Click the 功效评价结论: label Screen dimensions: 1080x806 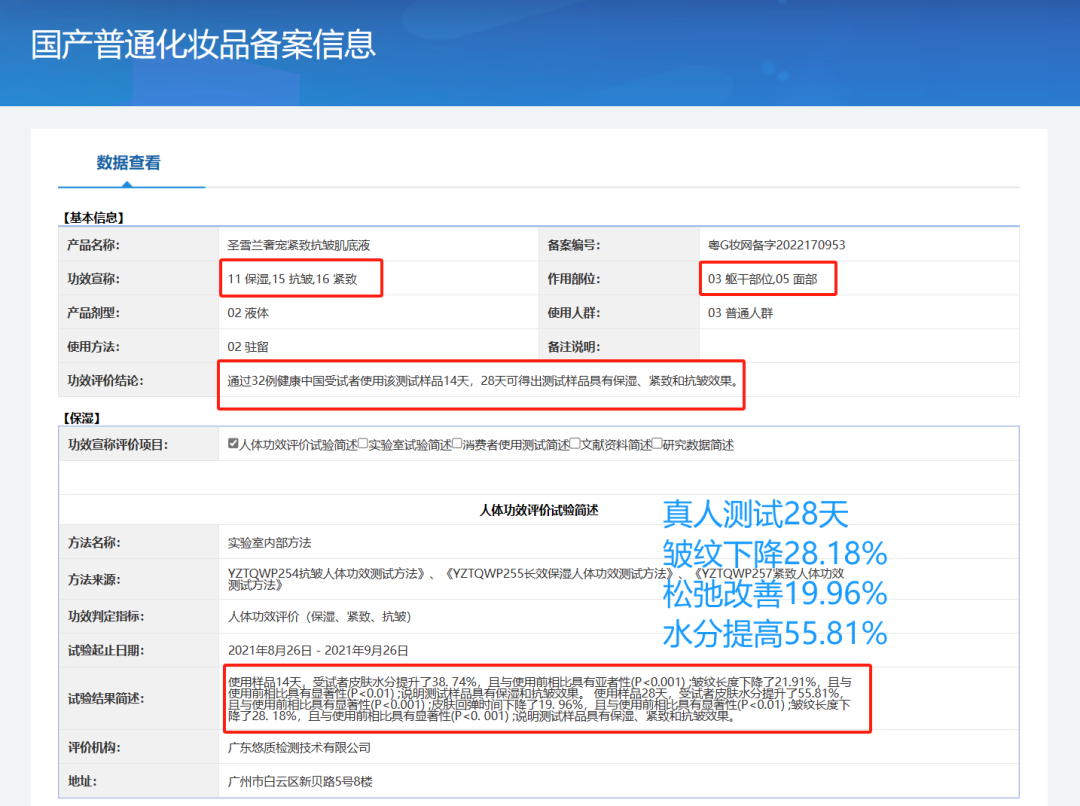coord(105,381)
